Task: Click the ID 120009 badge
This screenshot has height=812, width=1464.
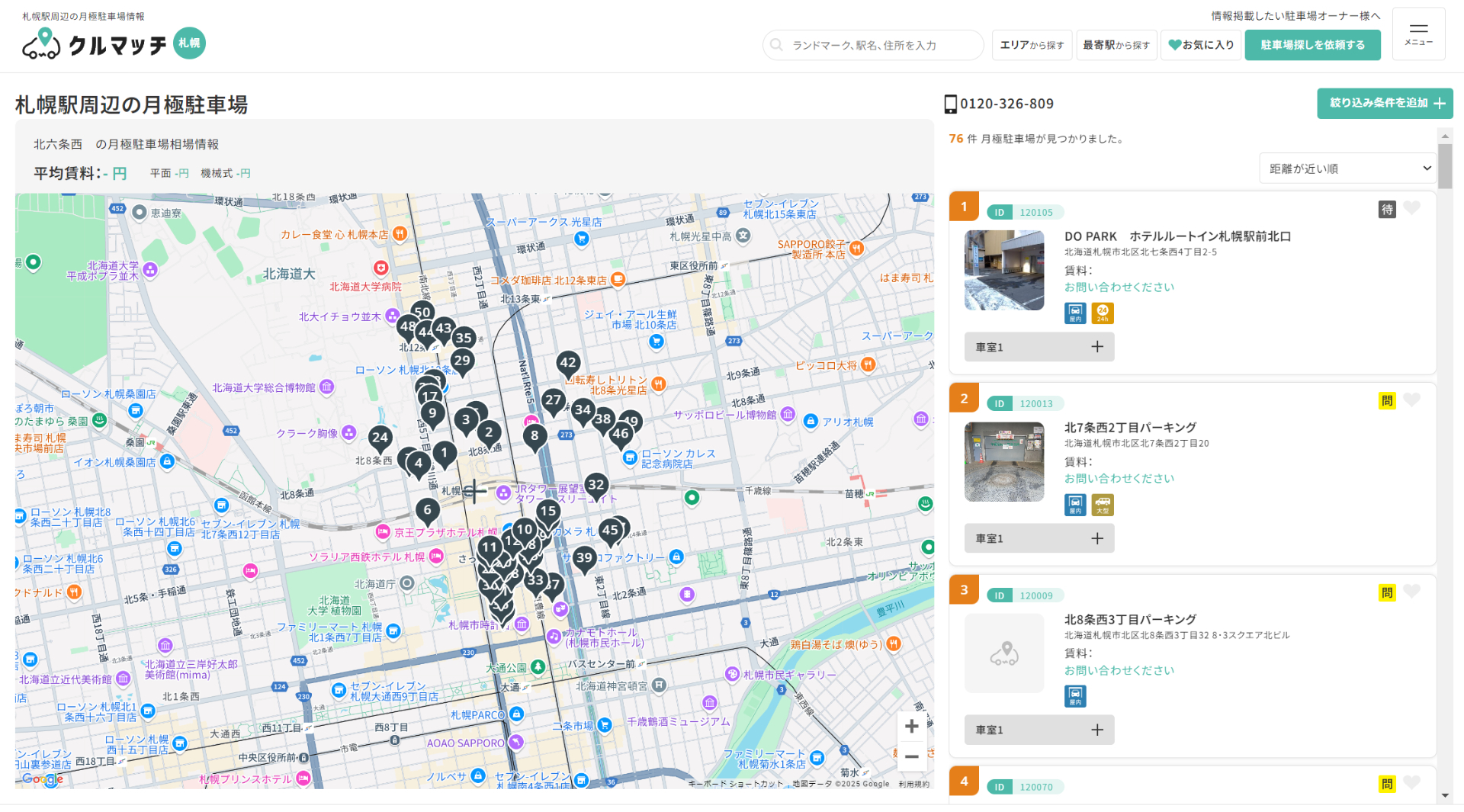Action: 1025,595
